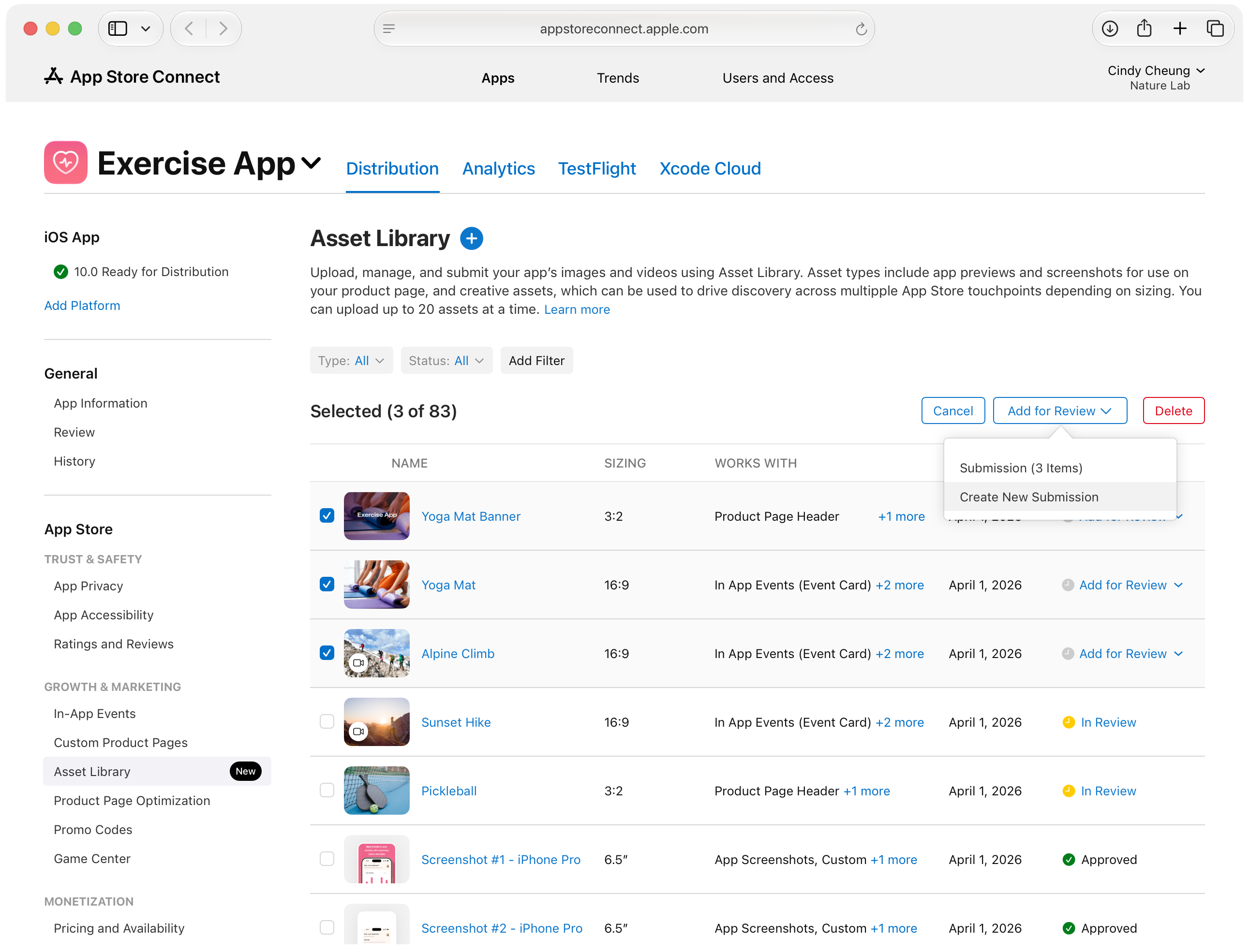Open the Status: All filter dropdown
The height and width of the screenshot is (952, 1249).
[446, 360]
